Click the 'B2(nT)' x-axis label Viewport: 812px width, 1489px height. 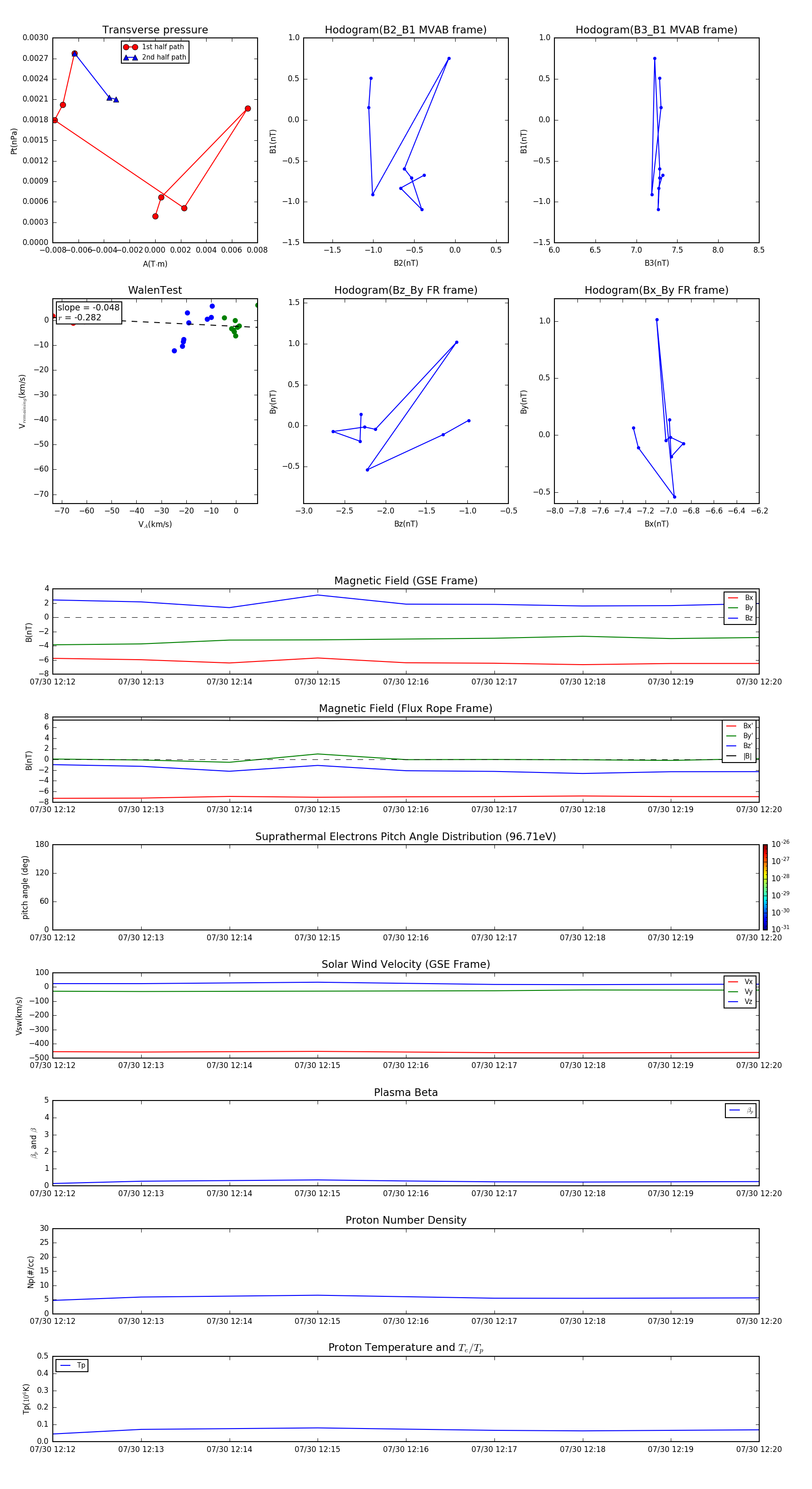click(x=406, y=263)
